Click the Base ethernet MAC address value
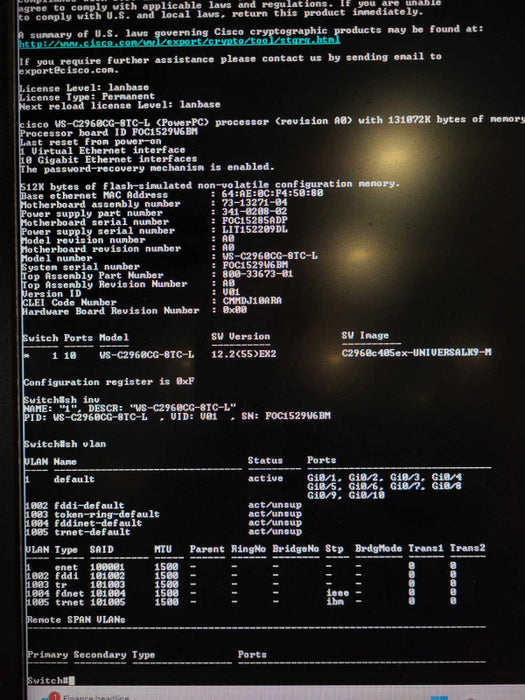 273,193
